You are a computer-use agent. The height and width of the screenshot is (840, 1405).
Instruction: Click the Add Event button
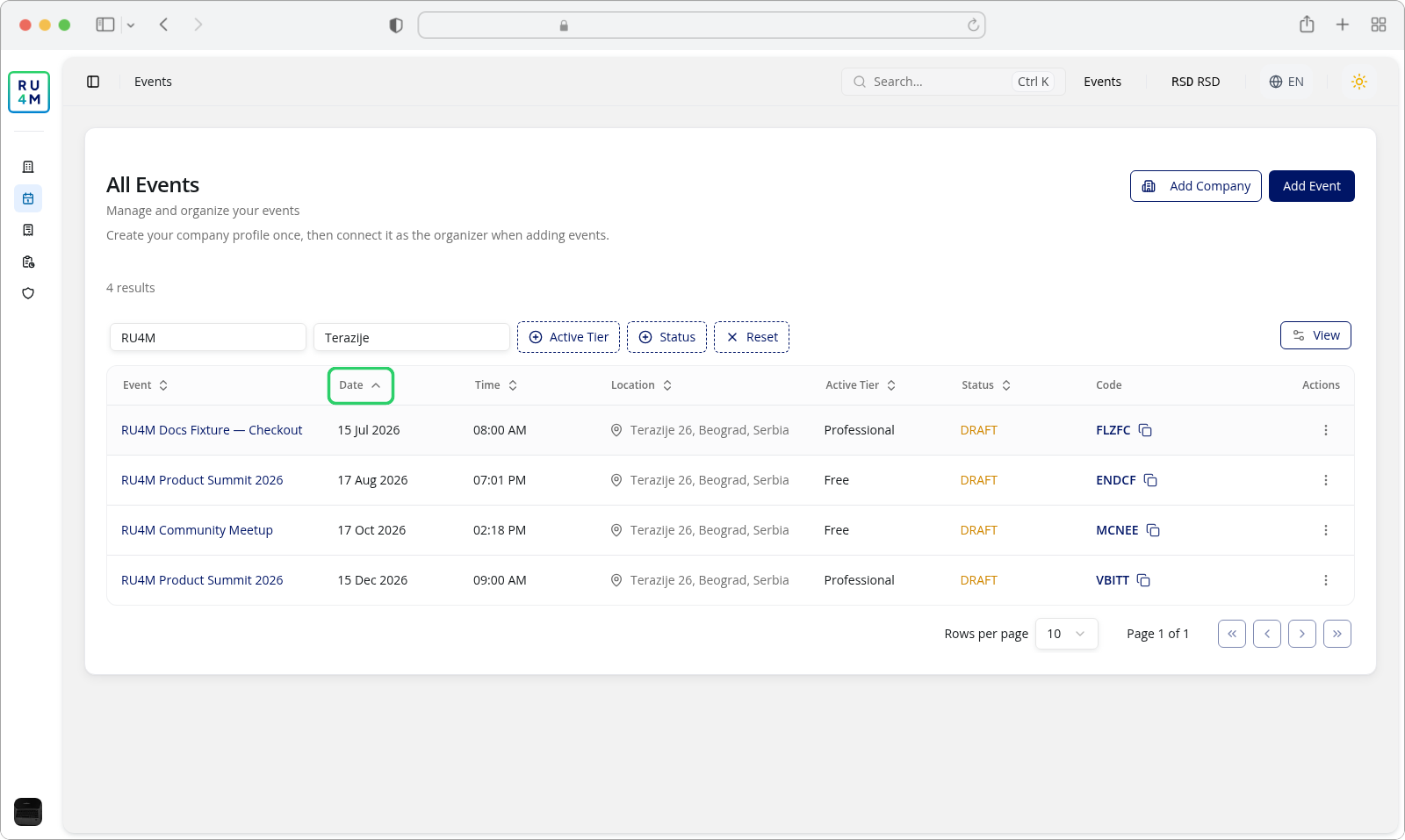[1312, 186]
